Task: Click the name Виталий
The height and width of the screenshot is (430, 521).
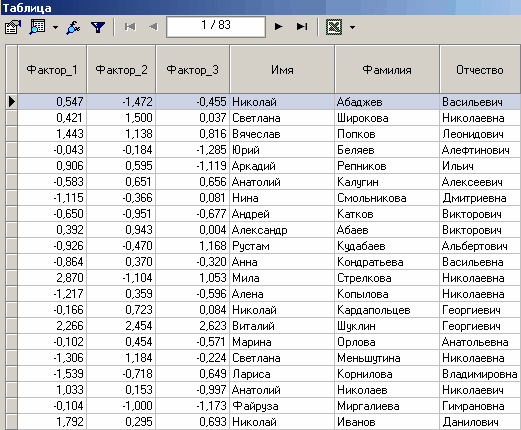Action: pyautogui.click(x=253, y=326)
